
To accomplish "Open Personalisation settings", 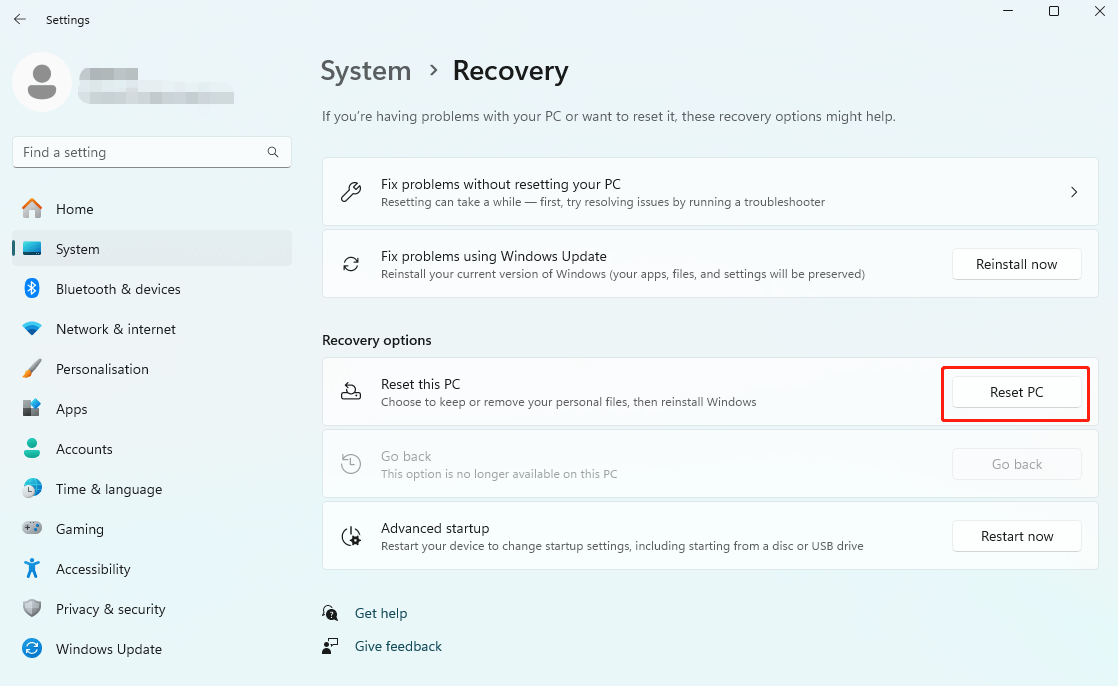I will pos(152,369).
